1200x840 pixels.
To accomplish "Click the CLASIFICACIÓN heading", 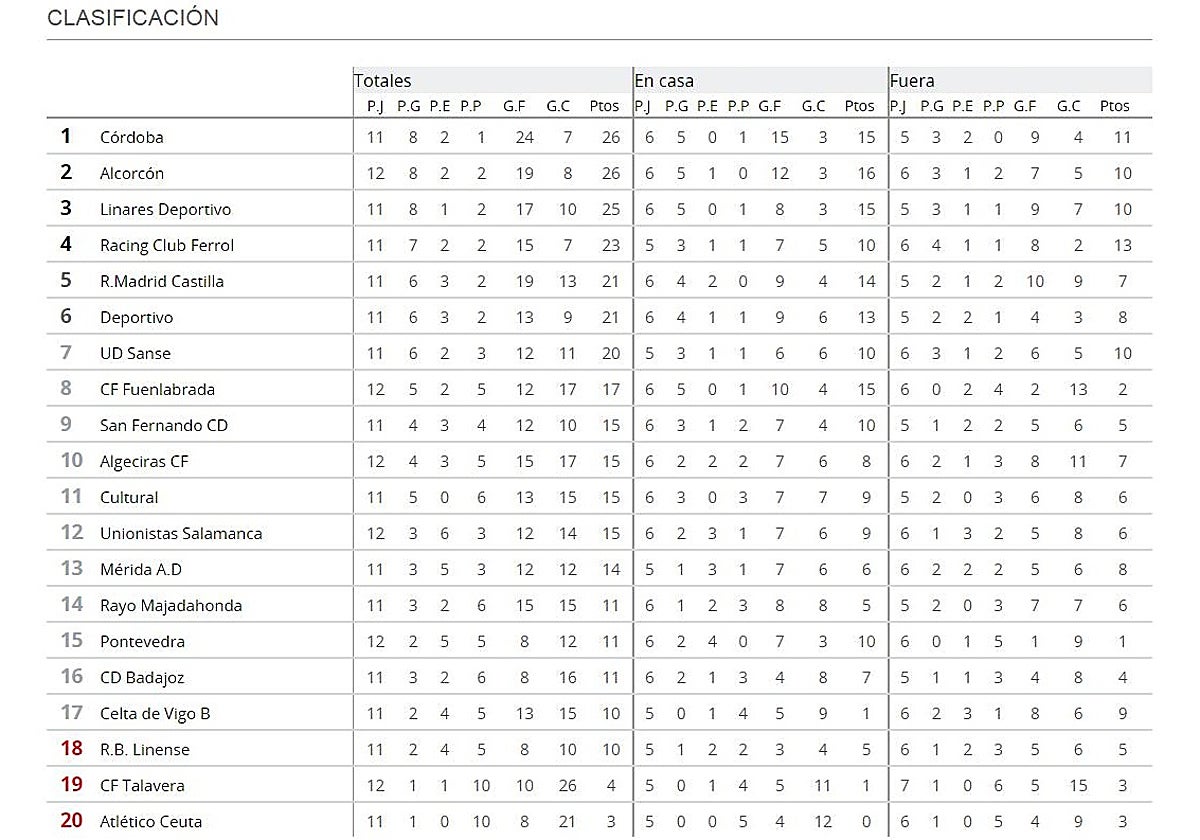I will [133, 18].
